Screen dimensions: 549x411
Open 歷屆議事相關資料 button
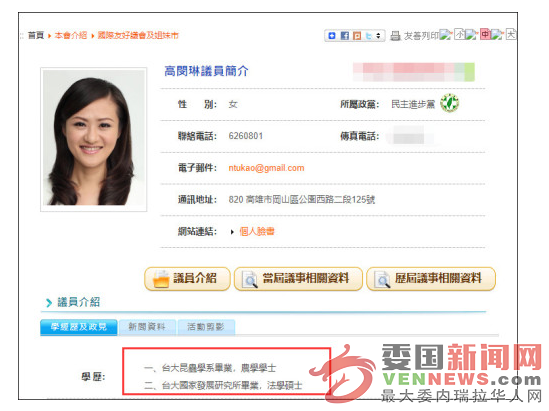click(431, 279)
